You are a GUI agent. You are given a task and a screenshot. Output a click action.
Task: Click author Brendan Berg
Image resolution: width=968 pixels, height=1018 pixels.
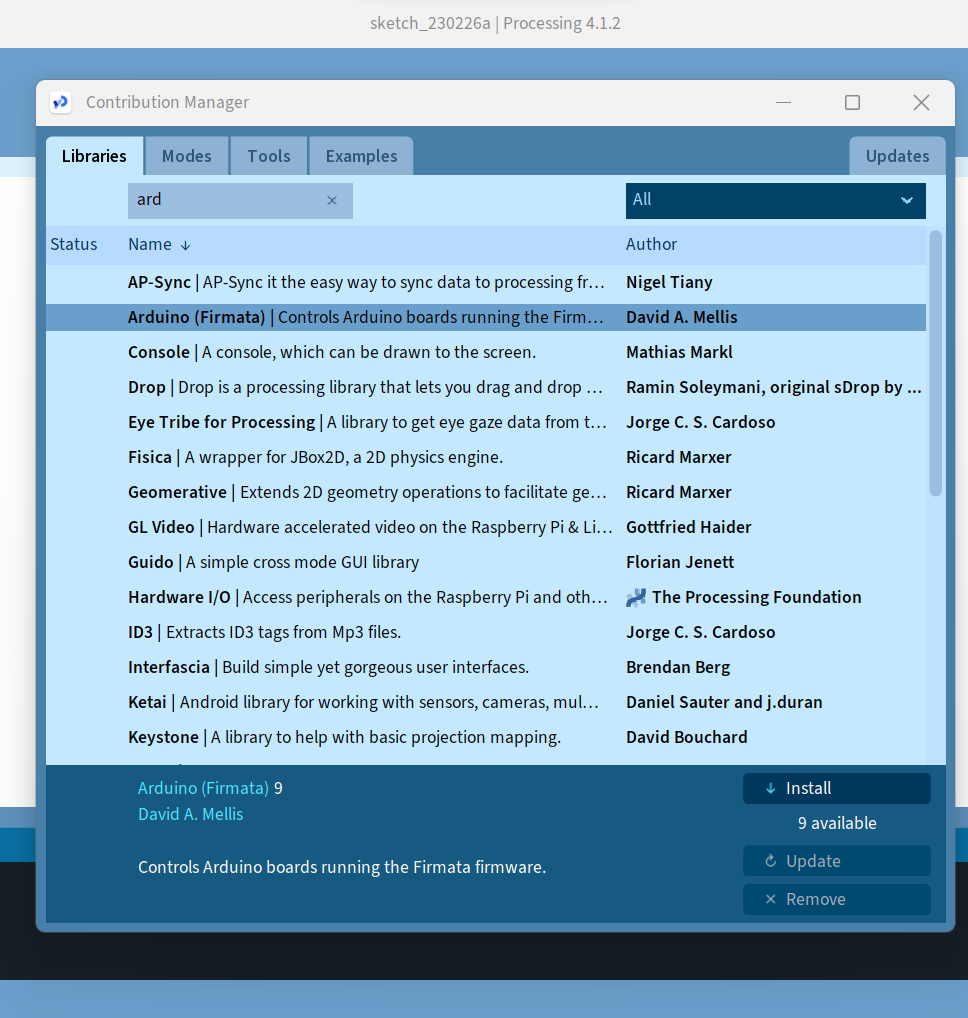678,668
